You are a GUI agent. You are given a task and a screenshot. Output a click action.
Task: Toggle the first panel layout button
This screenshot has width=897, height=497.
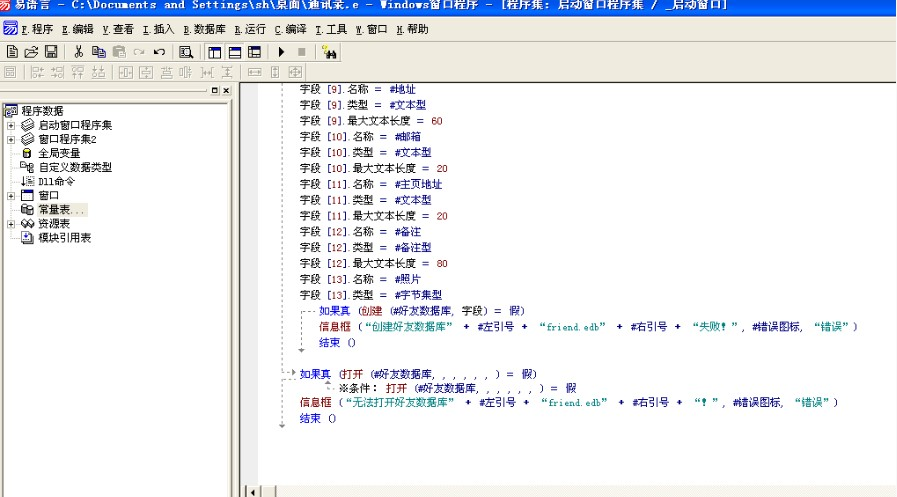click(x=215, y=51)
